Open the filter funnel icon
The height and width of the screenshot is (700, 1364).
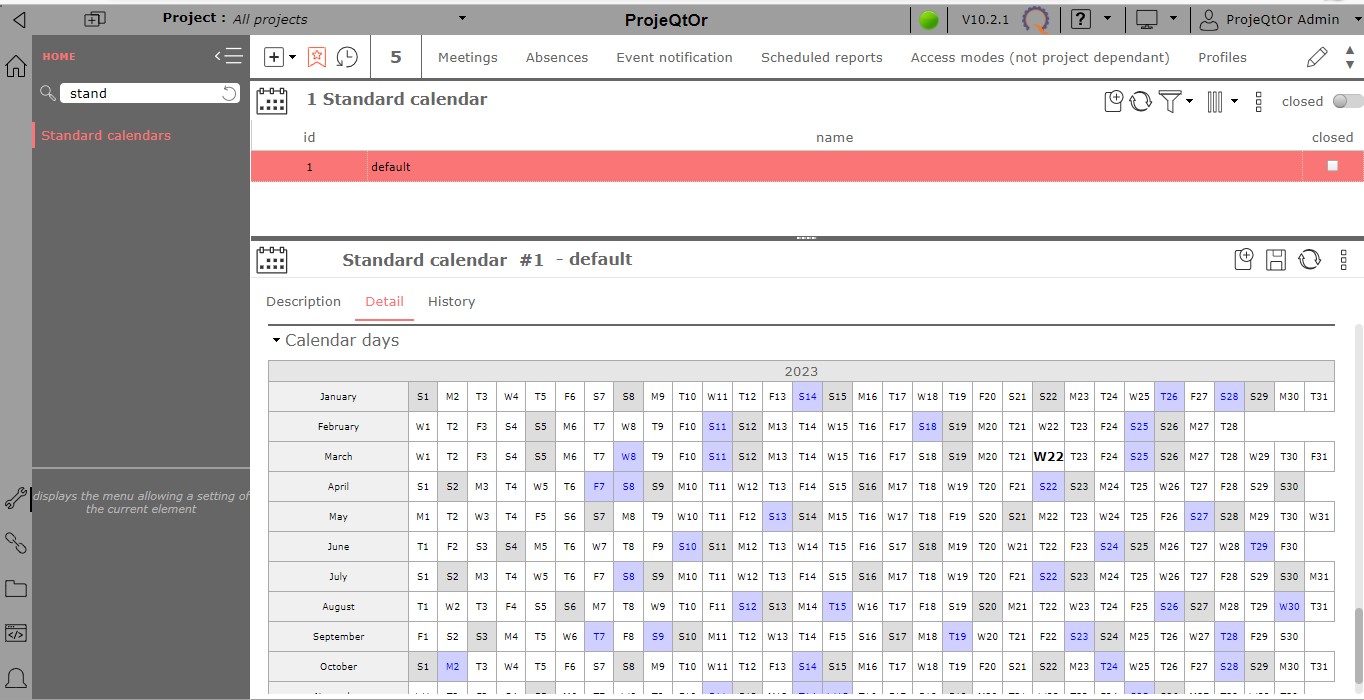pyautogui.click(x=1170, y=101)
